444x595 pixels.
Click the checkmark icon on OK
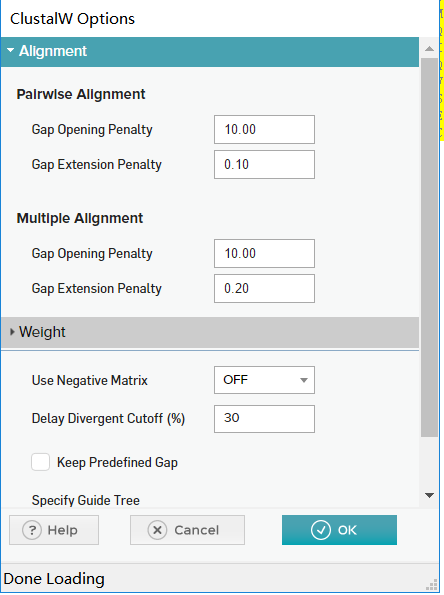tap(321, 530)
